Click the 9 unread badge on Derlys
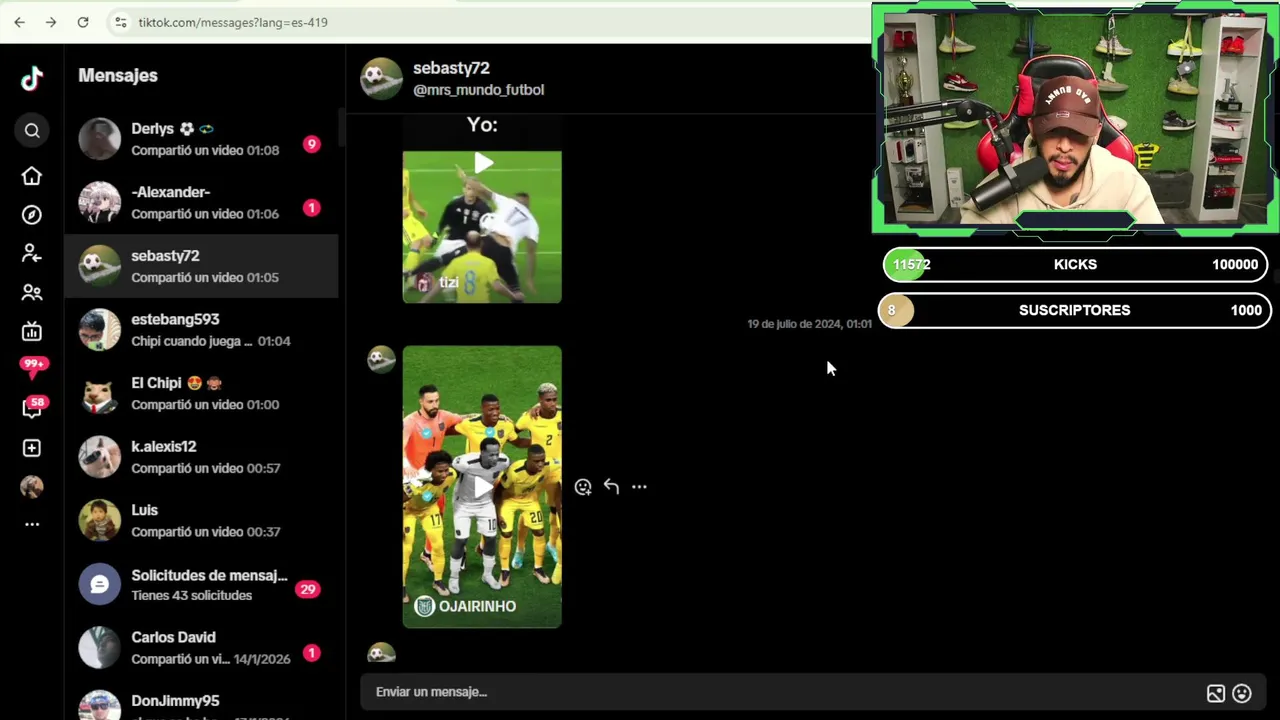1280x720 pixels. point(311,144)
